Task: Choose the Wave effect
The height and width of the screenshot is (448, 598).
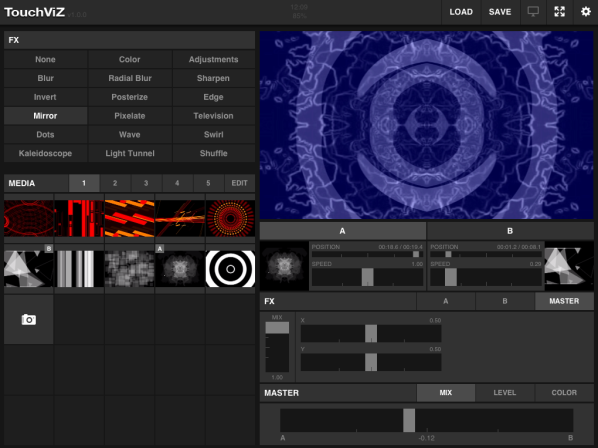Action: [x=130, y=134]
